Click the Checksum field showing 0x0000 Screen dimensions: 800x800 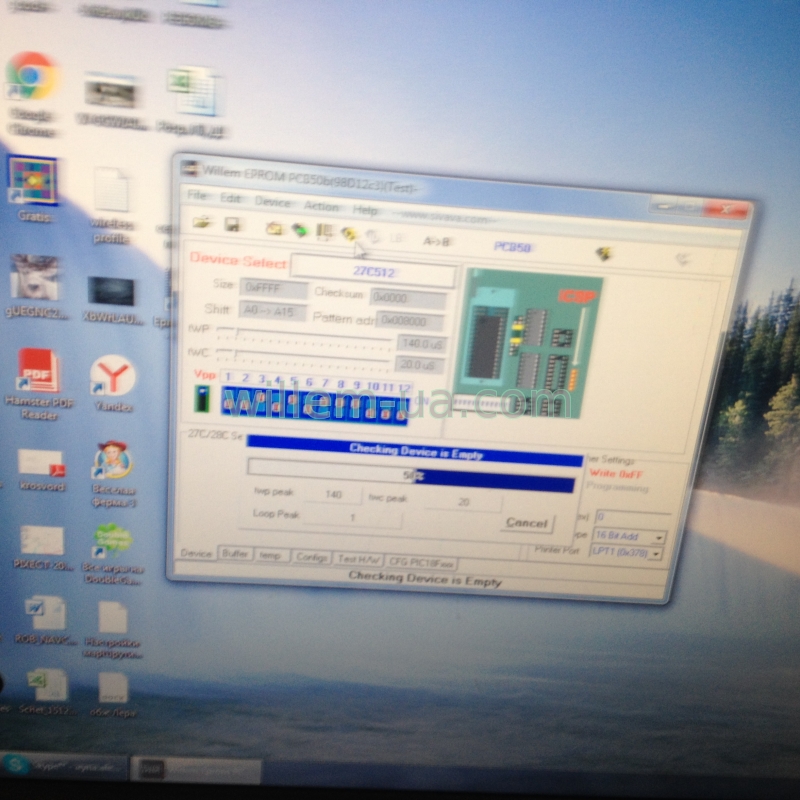coord(408,298)
